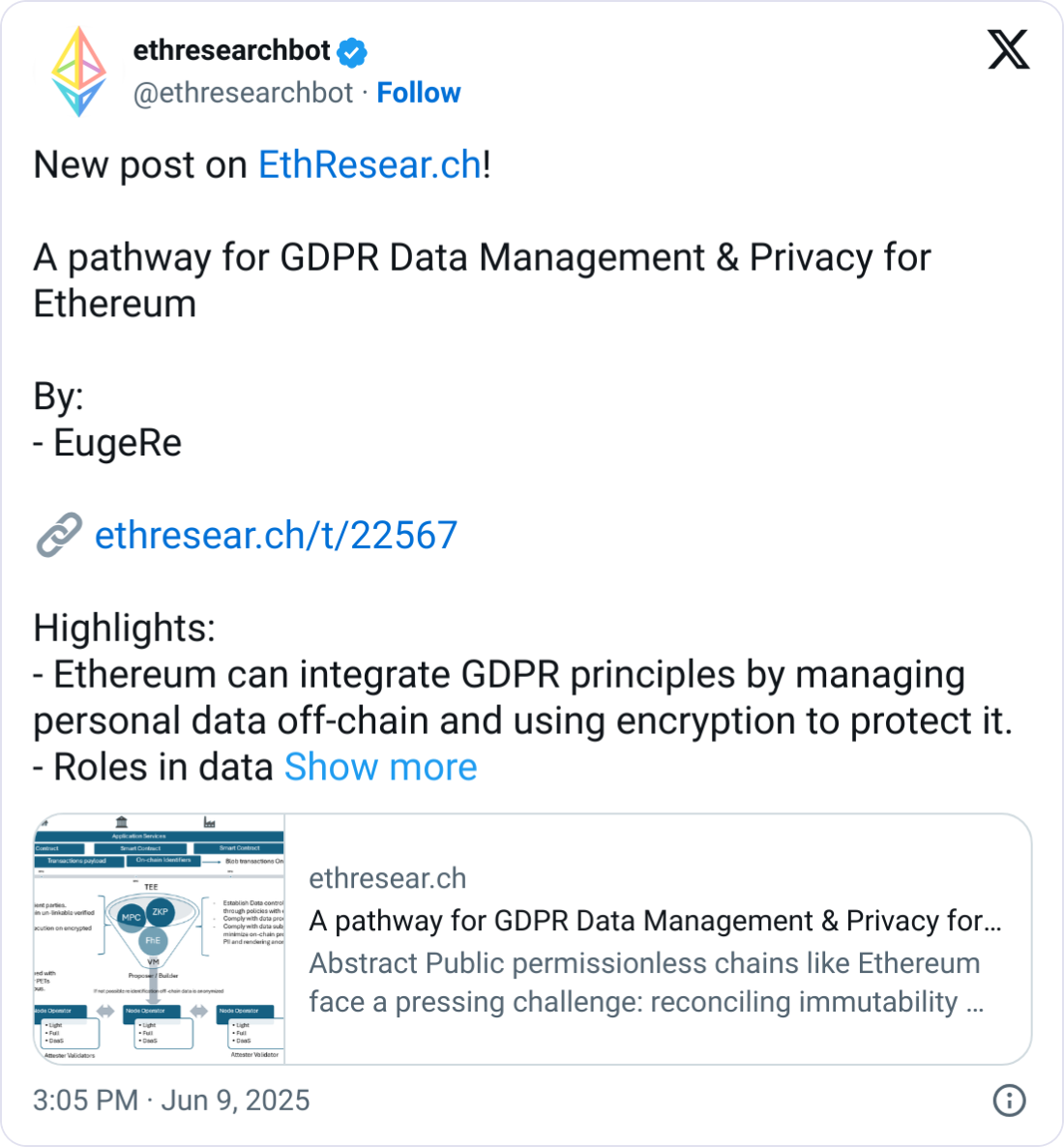Screen dimensions: 1064x1147
Task: Click the MPC circle in preview diagram
Action: point(131,917)
